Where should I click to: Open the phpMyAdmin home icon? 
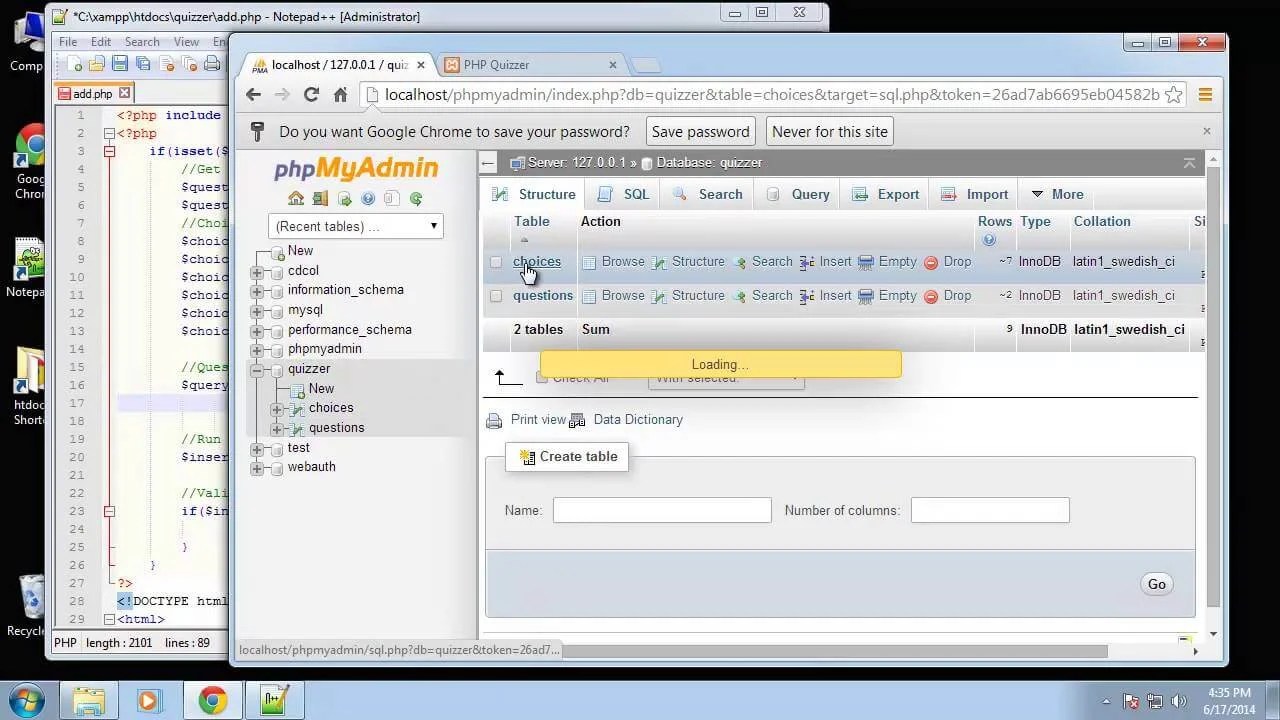pyautogui.click(x=296, y=198)
